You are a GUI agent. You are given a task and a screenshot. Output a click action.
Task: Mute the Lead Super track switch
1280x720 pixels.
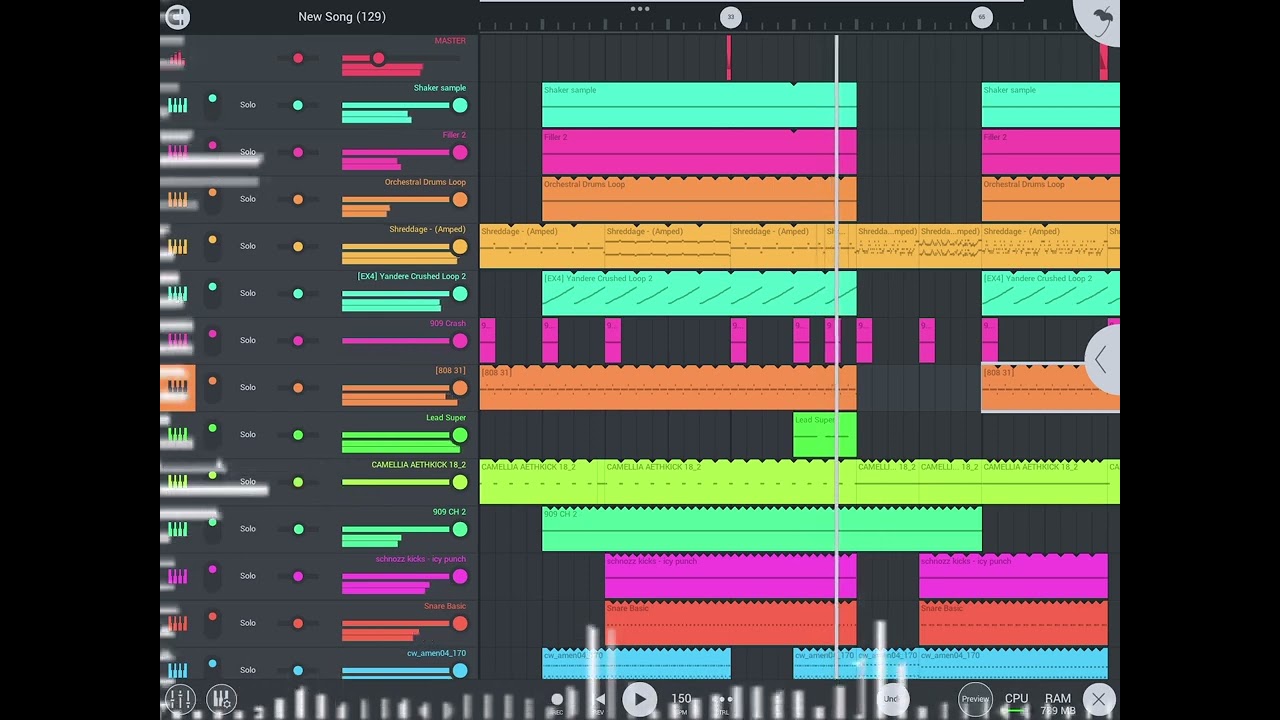point(212,434)
